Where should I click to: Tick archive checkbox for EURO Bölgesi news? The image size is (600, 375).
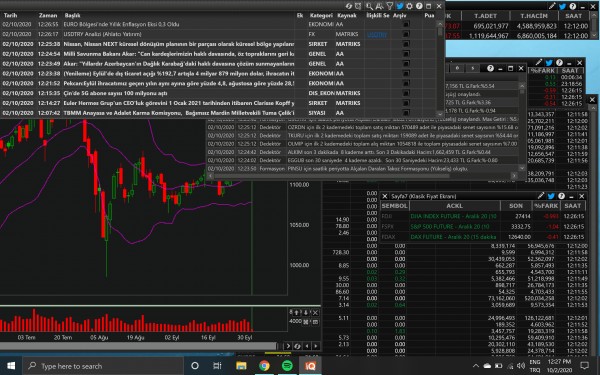(x=406, y=24)
